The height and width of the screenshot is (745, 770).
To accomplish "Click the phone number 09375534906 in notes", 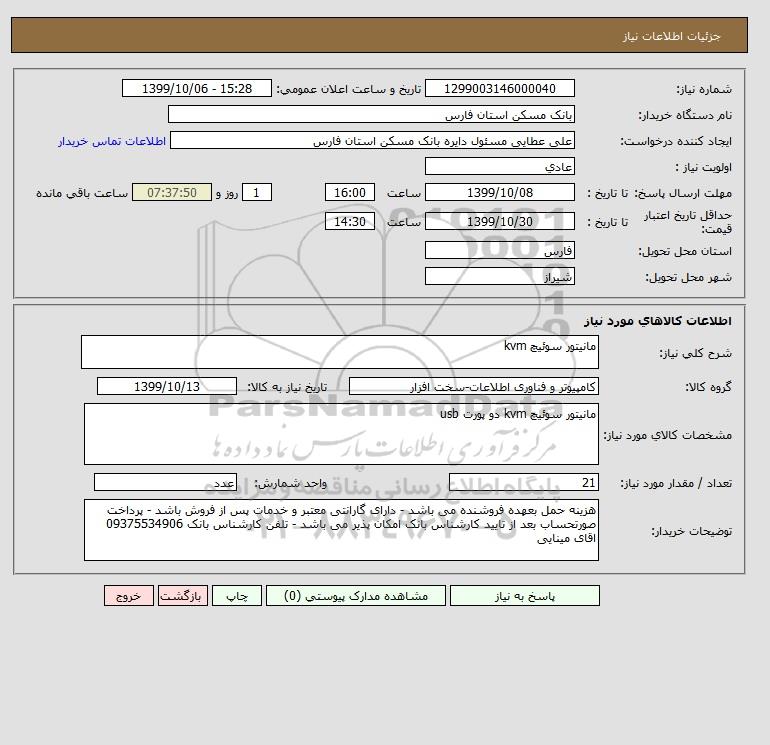I will coord(144,524).
